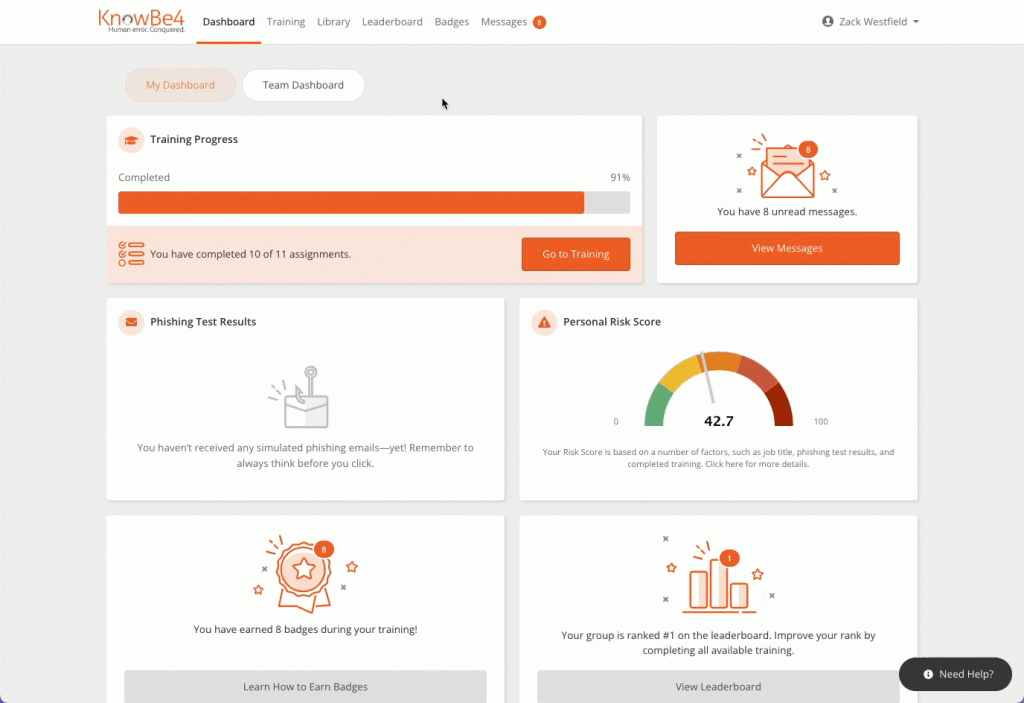This screenshot has height=703, width=1024.
Task: Switch to Team Dashboard view
Action: pos(303,85)
